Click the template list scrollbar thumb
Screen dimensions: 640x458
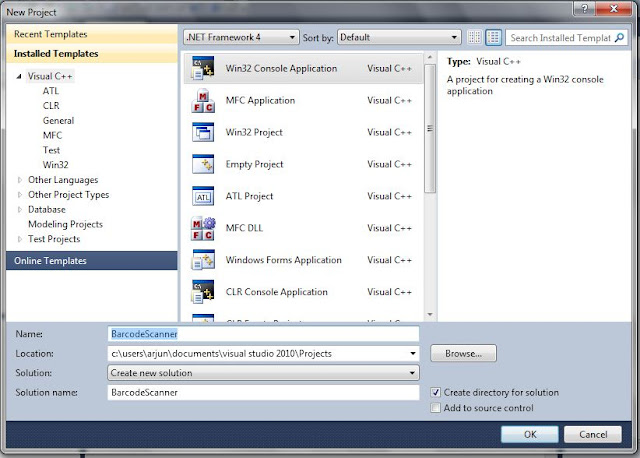coord(429,129)
